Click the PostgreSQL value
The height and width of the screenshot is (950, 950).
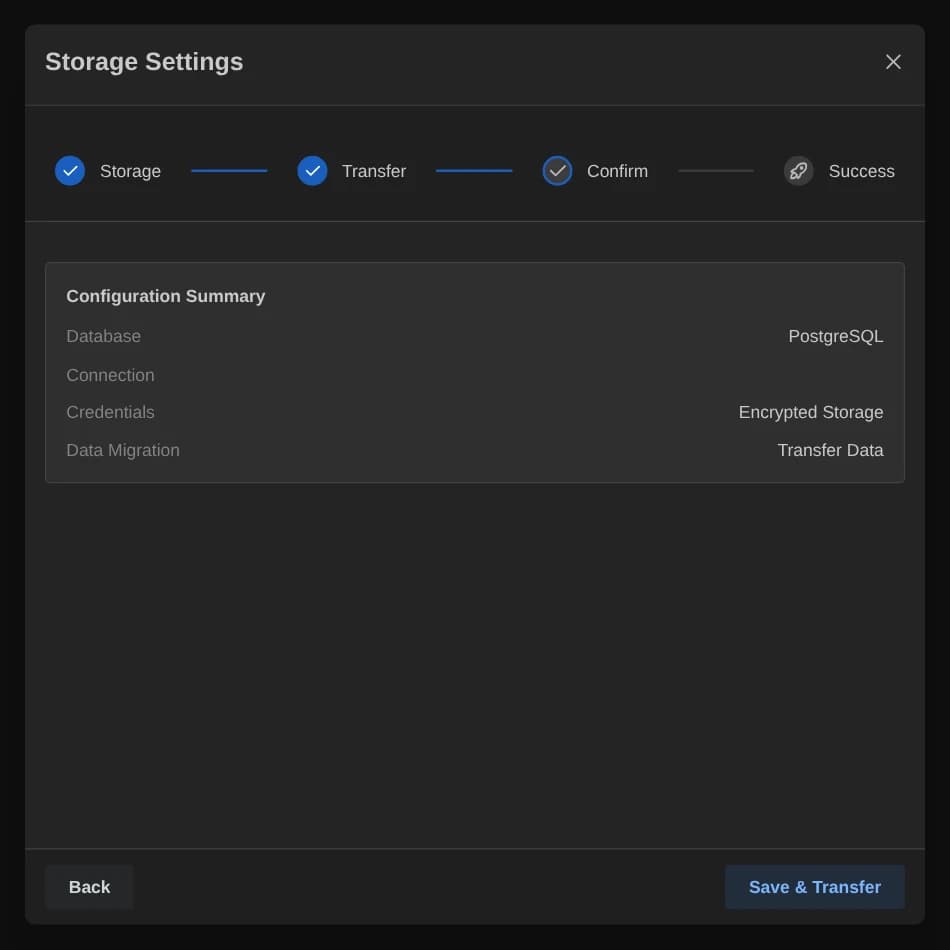[835, 336]
